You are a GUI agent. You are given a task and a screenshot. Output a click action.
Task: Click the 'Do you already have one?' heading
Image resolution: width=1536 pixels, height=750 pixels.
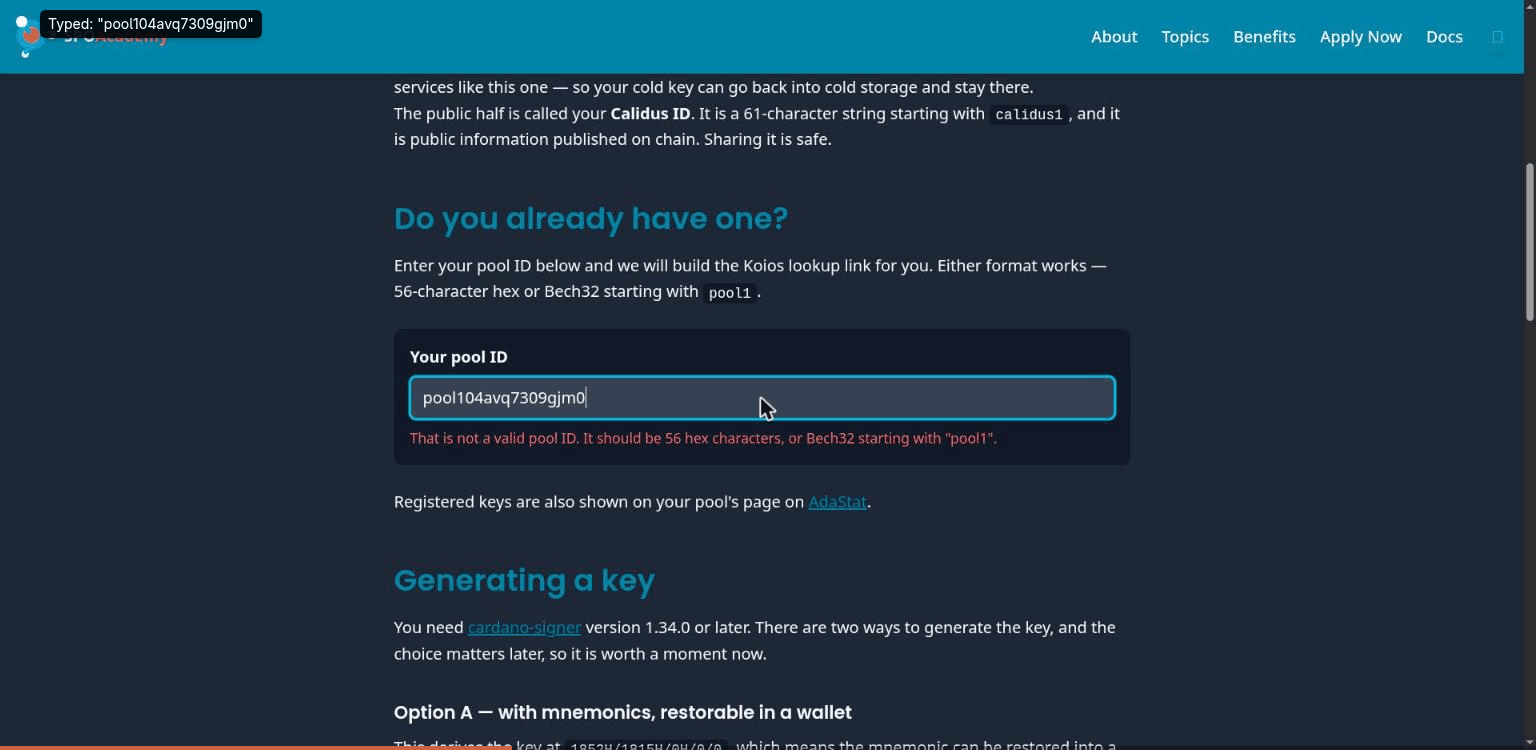click(x=590, y=218)
